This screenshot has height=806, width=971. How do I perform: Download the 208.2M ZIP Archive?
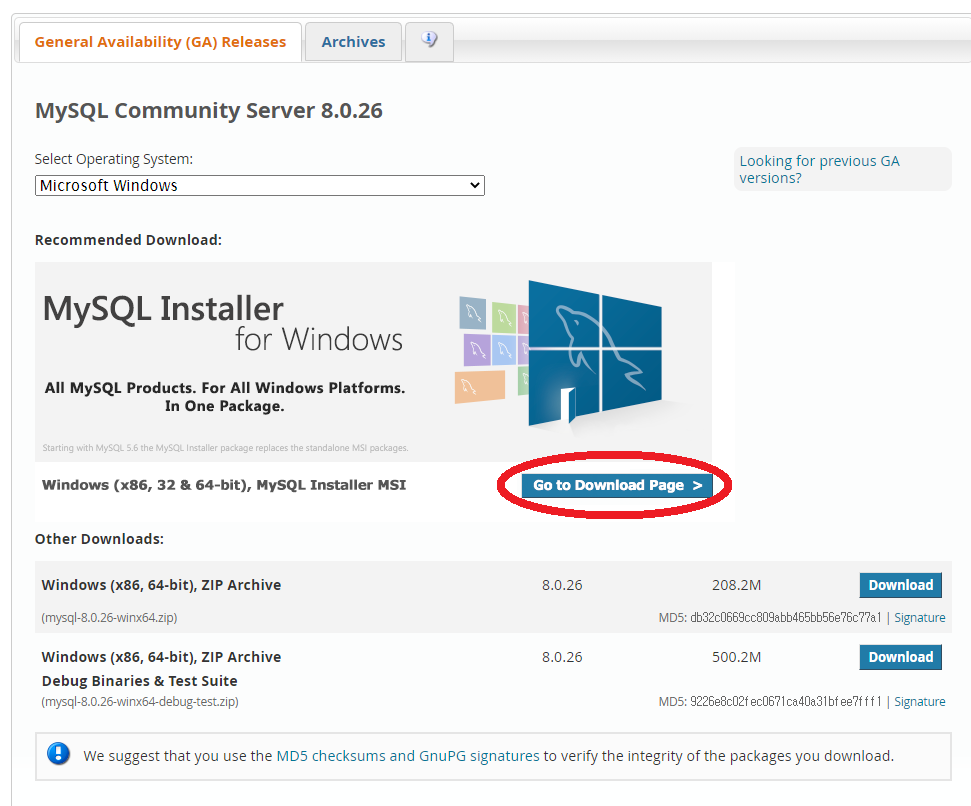[900, 585]
